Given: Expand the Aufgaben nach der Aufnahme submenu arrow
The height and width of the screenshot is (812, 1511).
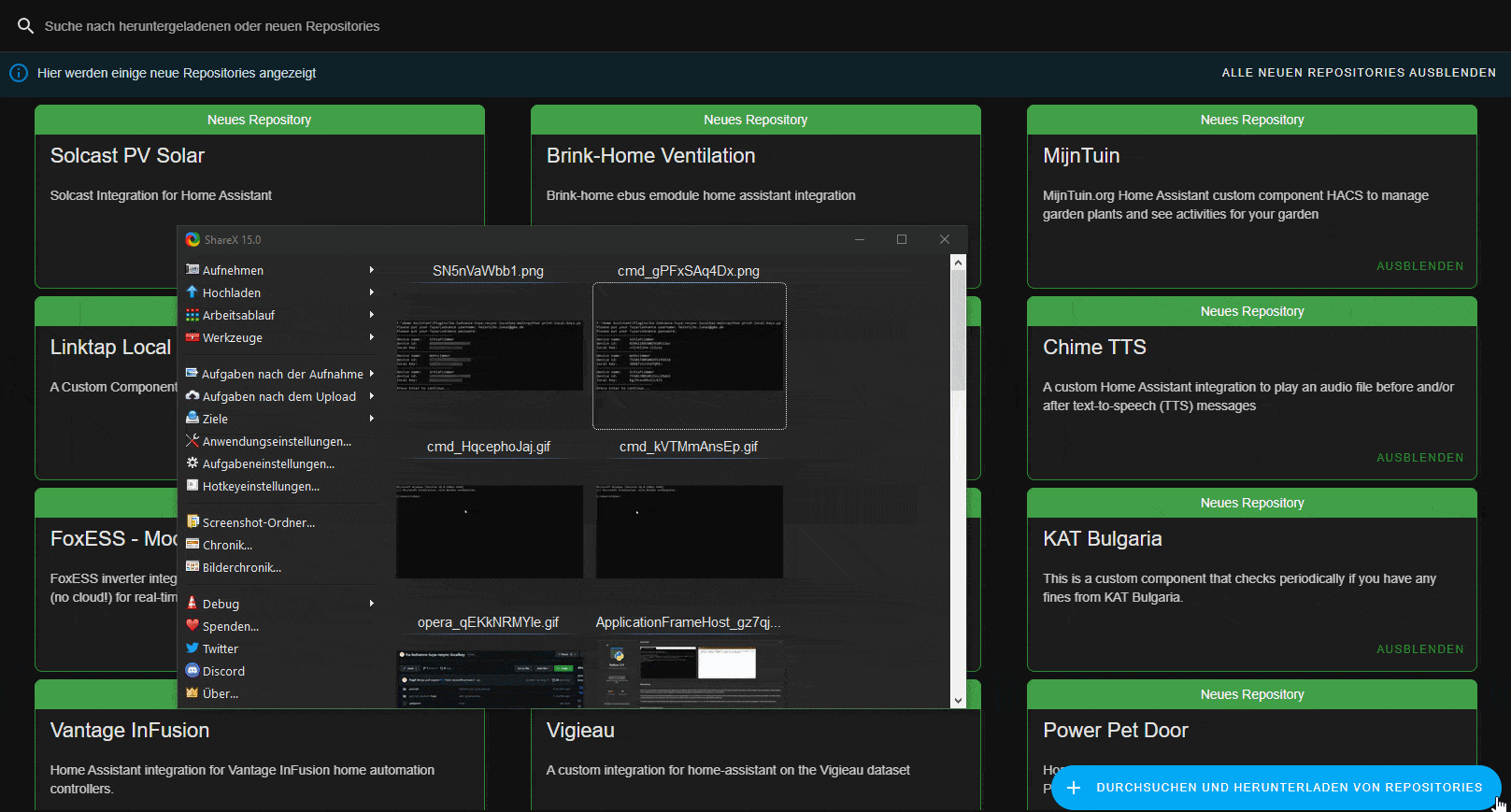Looking at the screenshot, I should click(x=372, y=374).
